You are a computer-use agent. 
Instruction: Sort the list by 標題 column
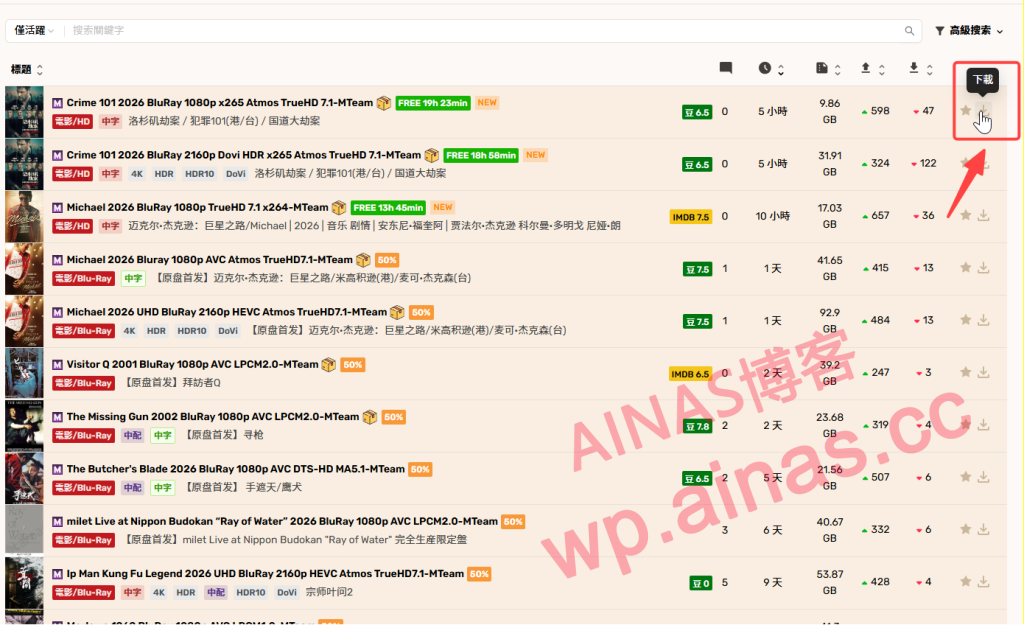coord(27,69)
